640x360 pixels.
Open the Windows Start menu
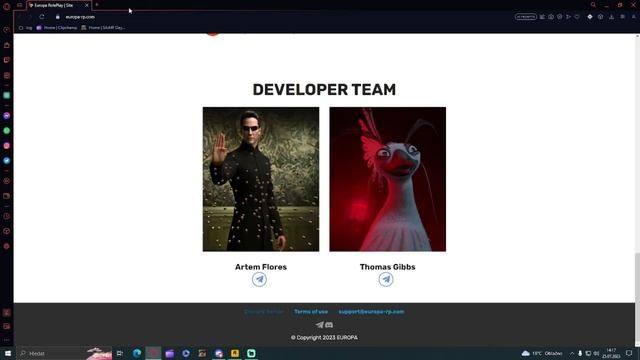tap(7, 353)
